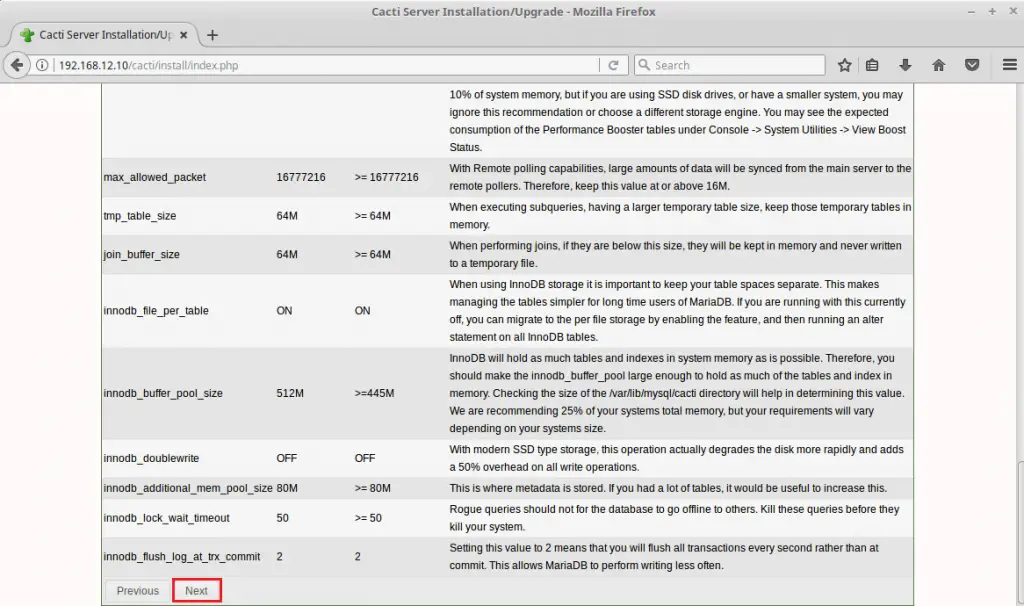The image size is (1024, 606).
Task: Click recommended value >=445M
Action: [375, 393]
